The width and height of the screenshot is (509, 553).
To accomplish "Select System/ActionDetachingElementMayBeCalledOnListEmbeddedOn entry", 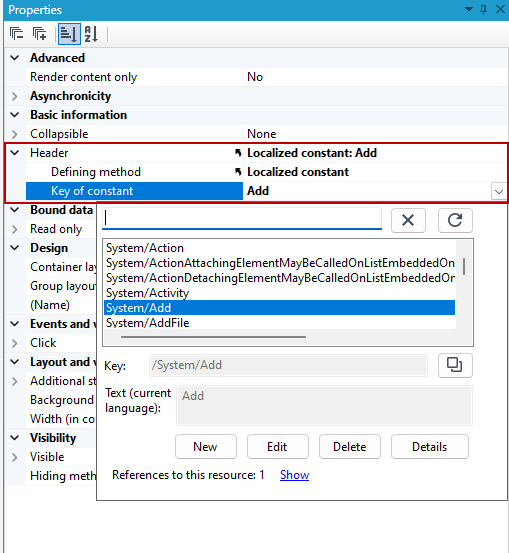I will point(279,278).
